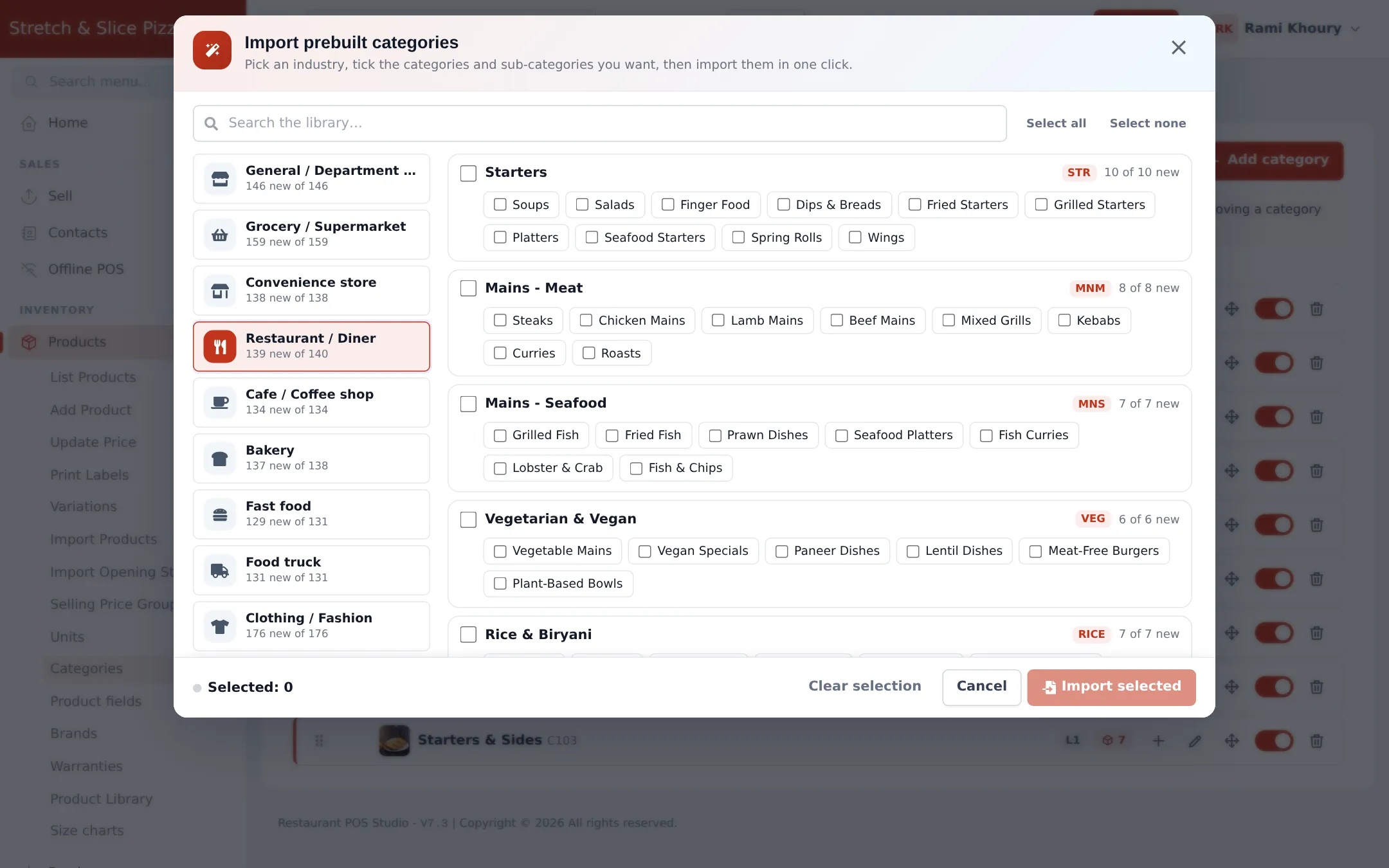Open Variations in sidebar
This screenshot has height=868, width=1389.
84,507
